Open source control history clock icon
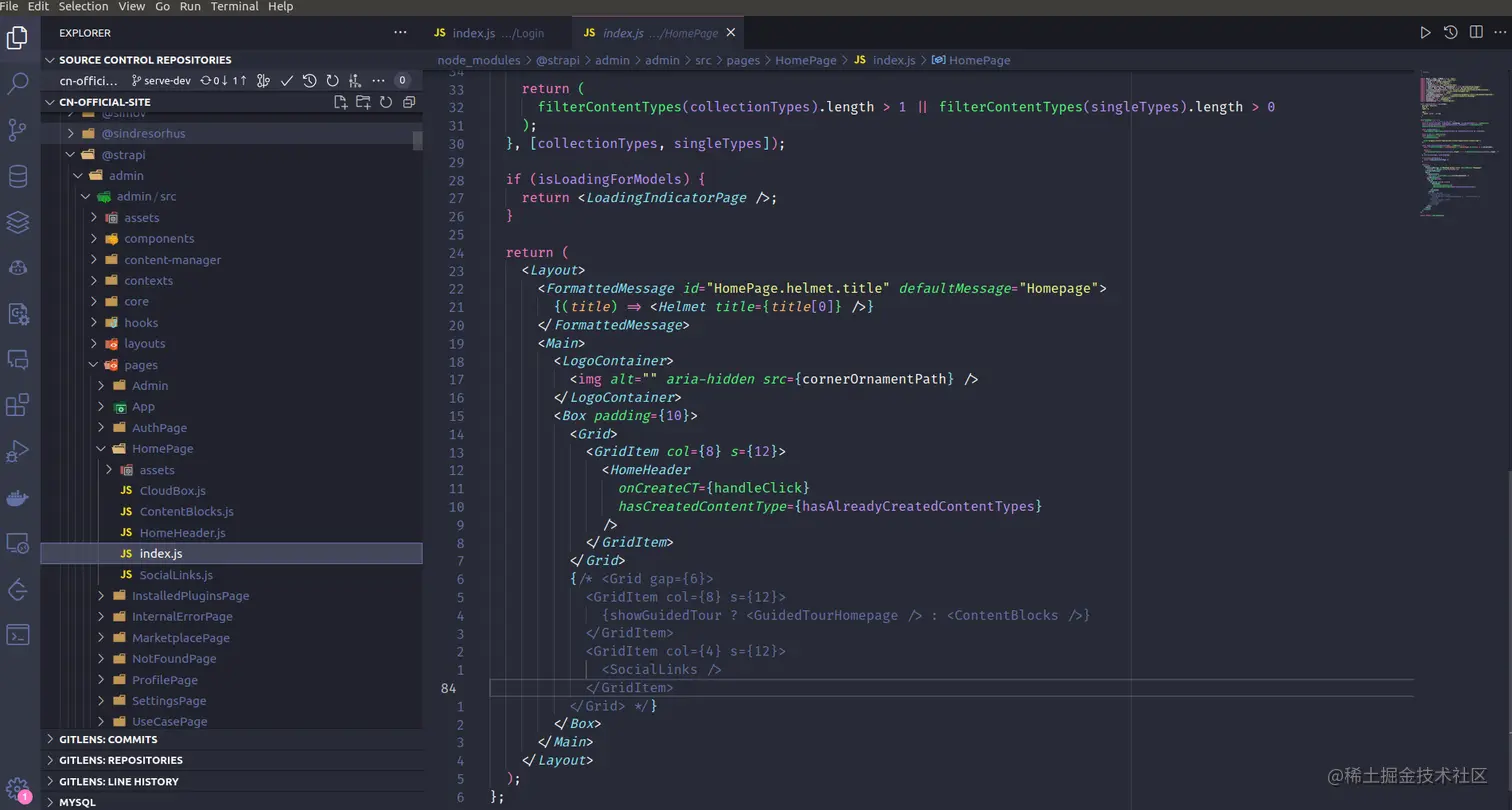Screen dimensions: 1512x810 pos(310,80)
